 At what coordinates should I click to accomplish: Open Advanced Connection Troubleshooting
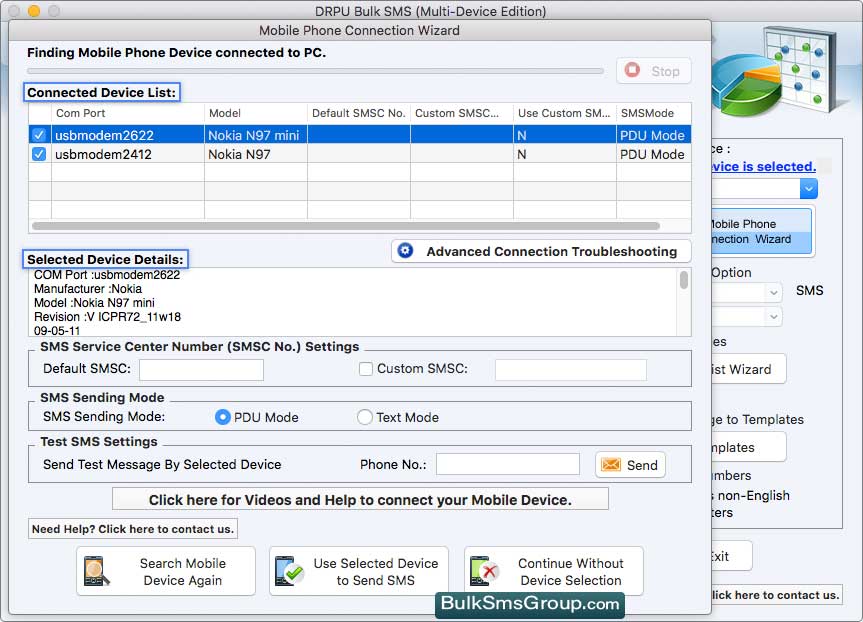click(542, 251)
